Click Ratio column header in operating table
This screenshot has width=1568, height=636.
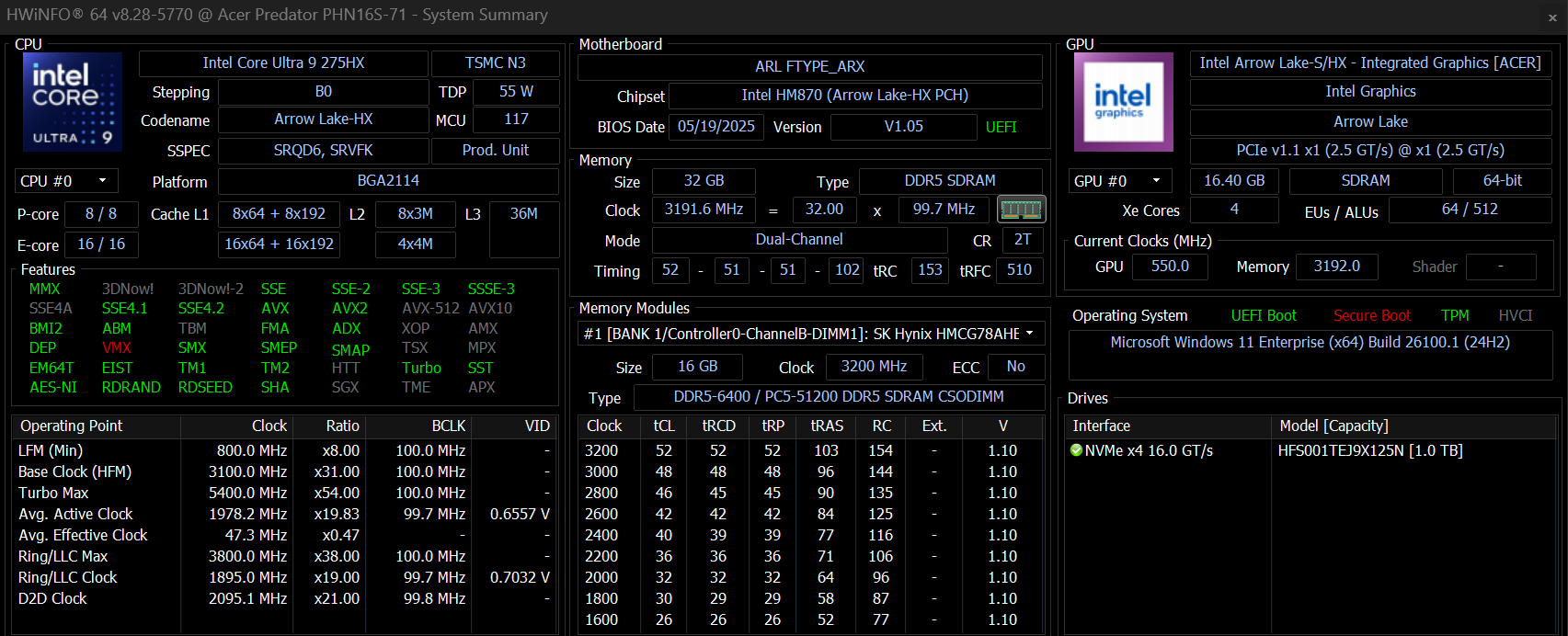[x=328, y=426]
